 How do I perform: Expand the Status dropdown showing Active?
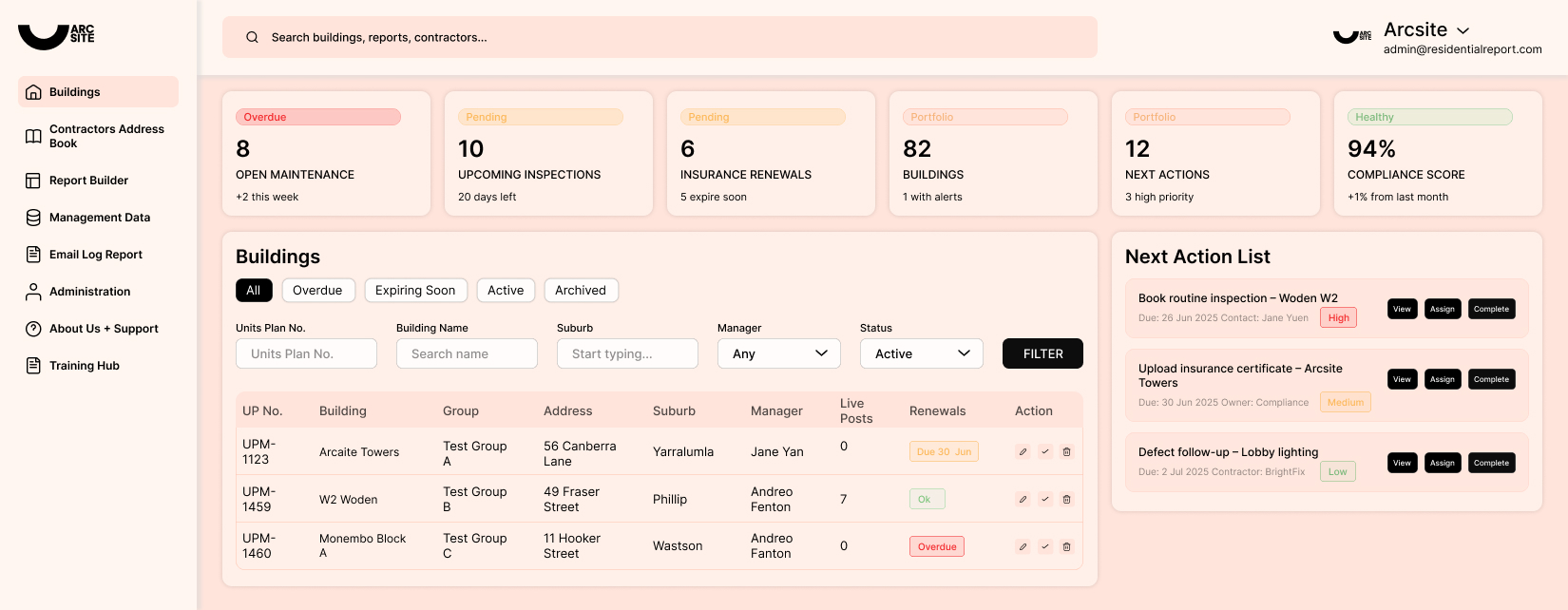[x=921, y=353]
